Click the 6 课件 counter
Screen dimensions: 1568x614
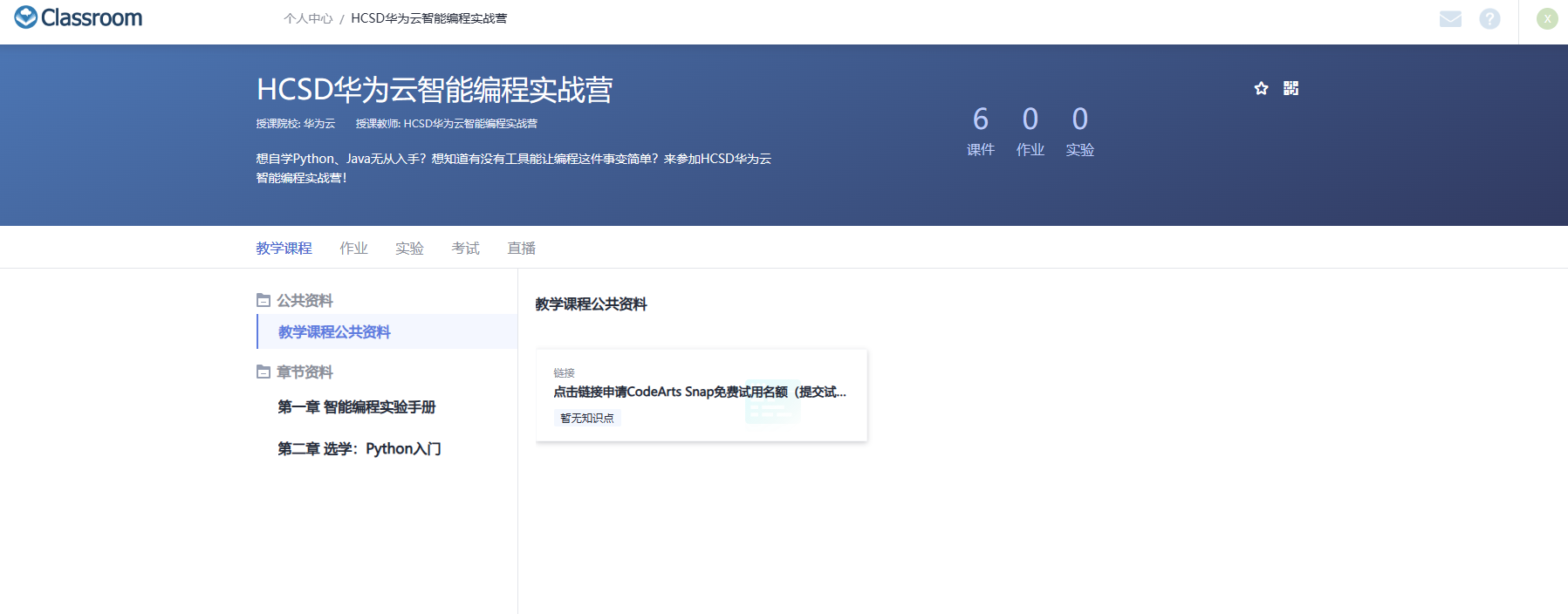(981, 131)
